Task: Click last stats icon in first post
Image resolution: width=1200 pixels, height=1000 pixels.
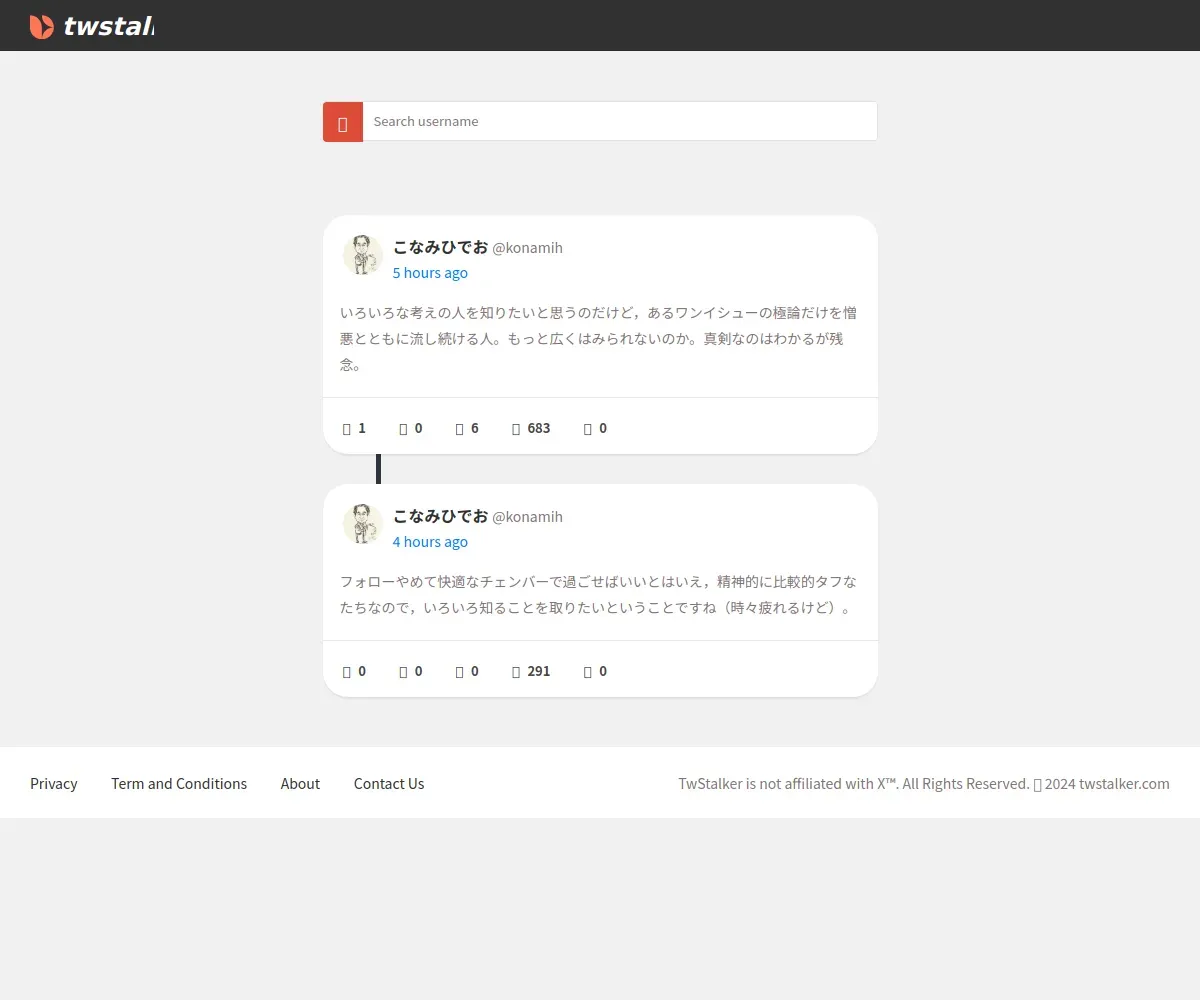Action: (x=588, y=428)
